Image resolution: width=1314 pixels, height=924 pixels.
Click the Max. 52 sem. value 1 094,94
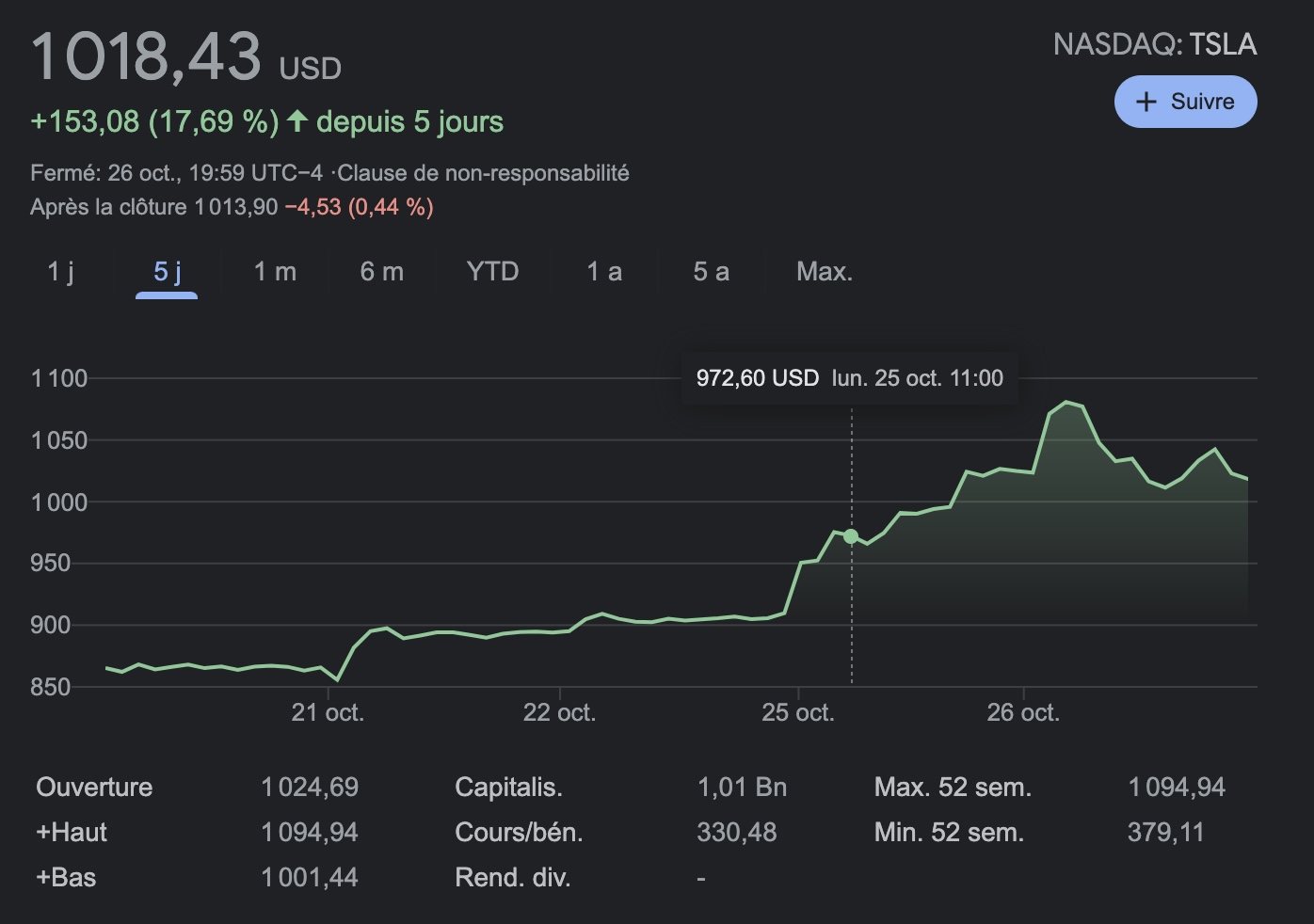1177,787
